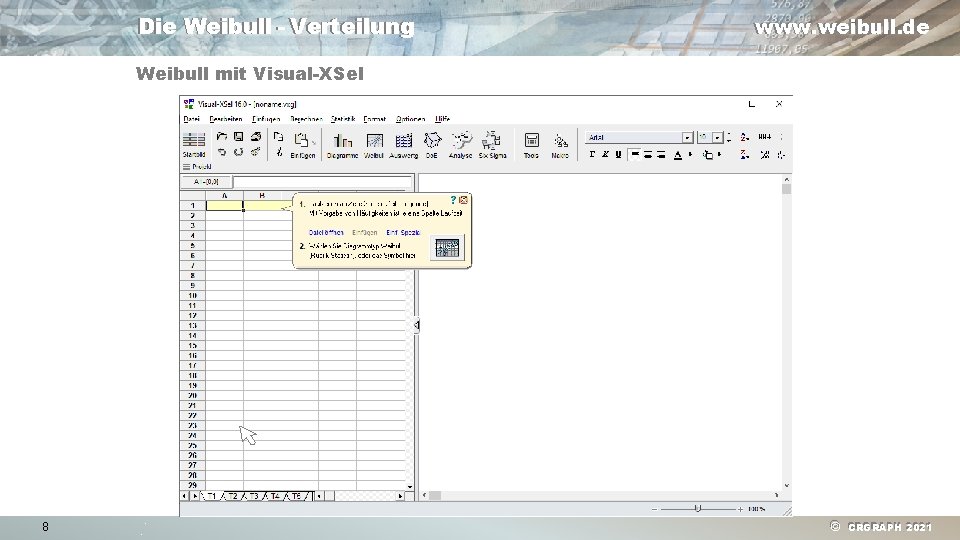The width and height of the screenshot is (960, 540).
Task: Click the cut scissors icon
Action: (279, 152)
